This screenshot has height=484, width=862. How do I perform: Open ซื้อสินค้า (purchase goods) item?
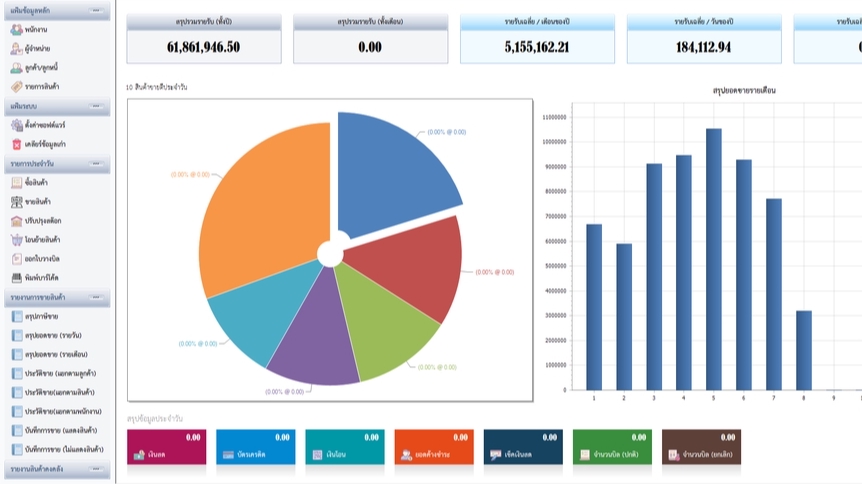tap(30, 183)
